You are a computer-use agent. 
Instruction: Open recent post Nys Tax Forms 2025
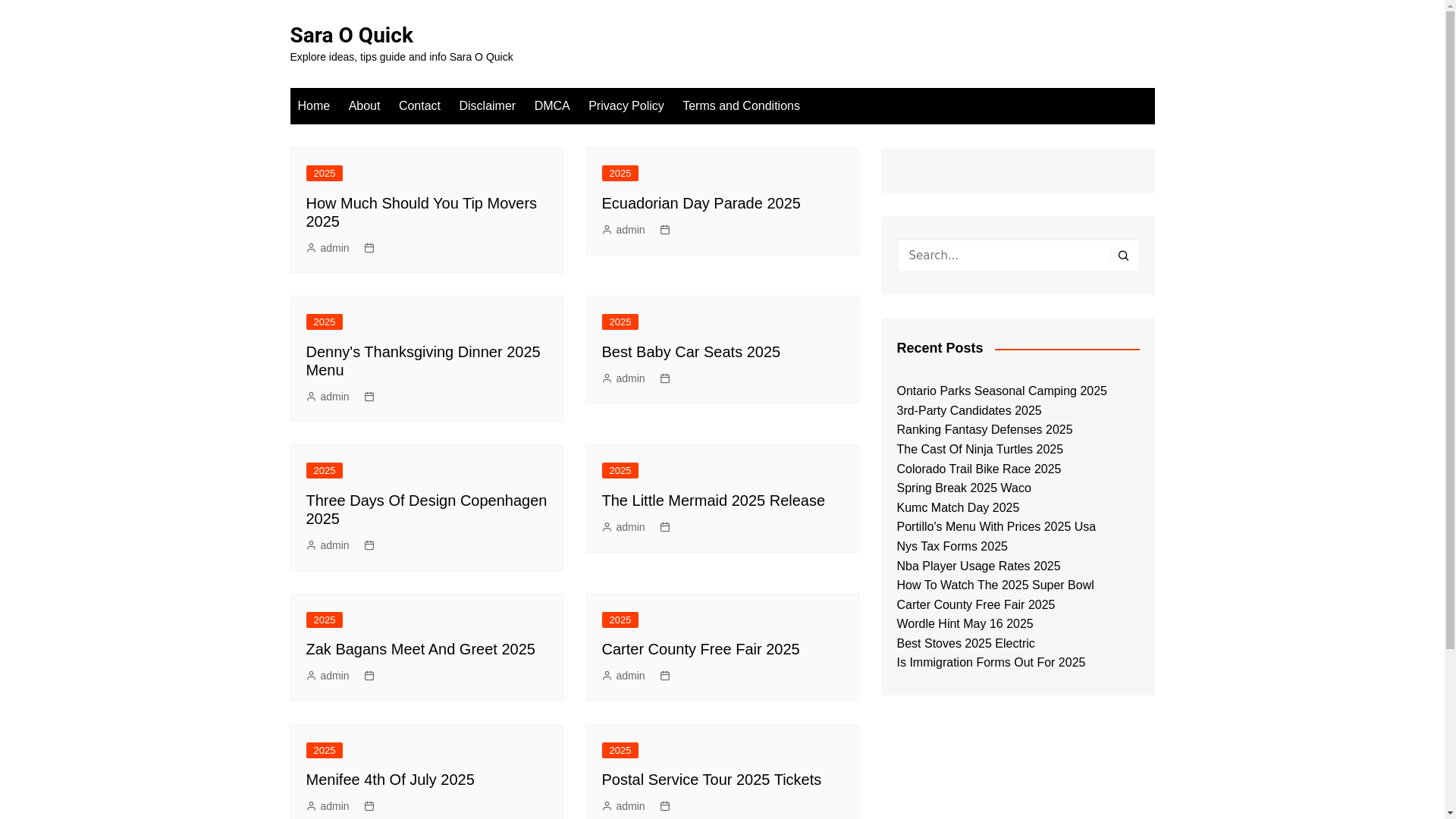click(952, 547)
